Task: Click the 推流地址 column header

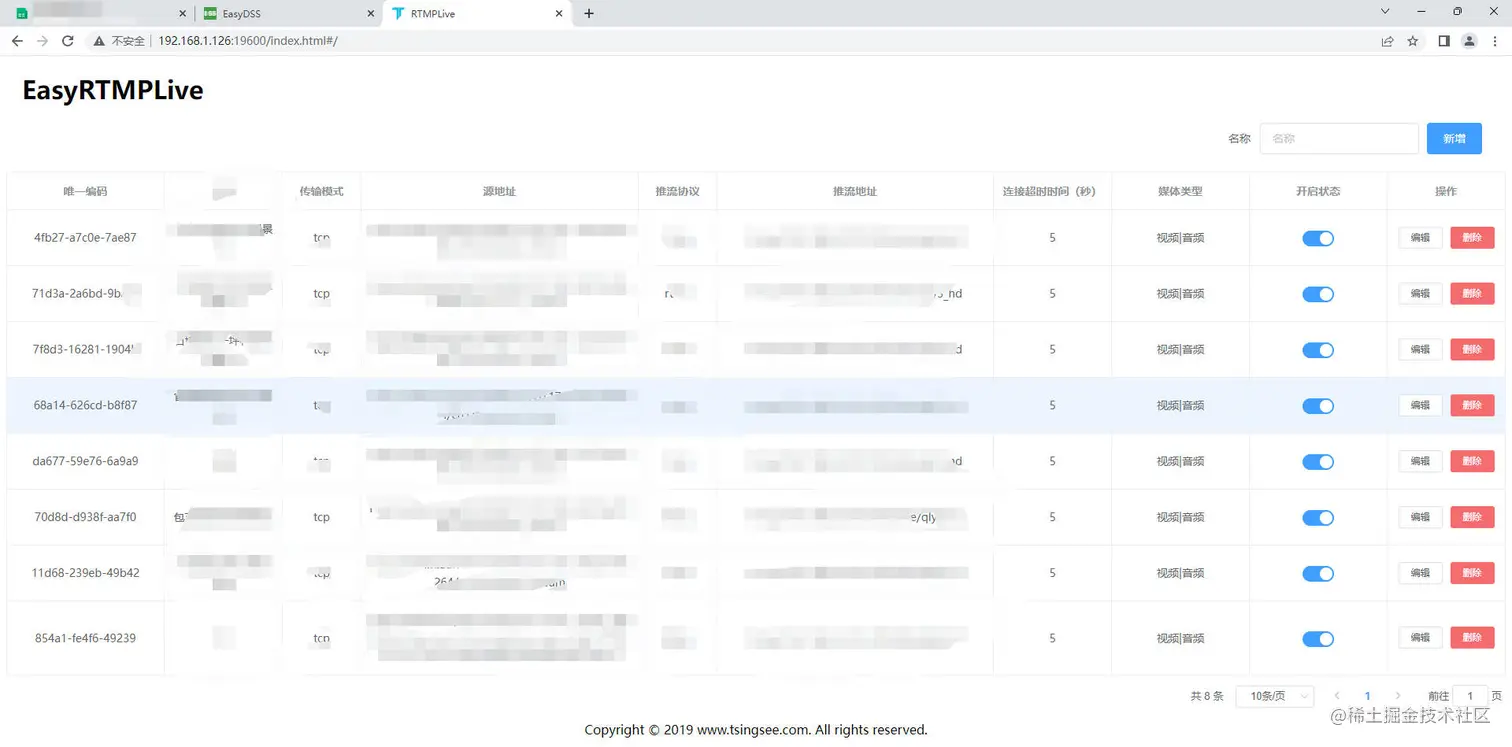Action: 855,191
